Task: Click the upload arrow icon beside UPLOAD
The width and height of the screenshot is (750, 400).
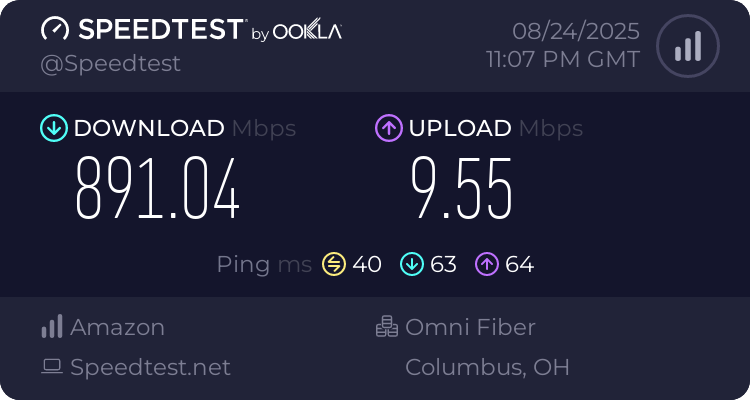Action: pyautogui.click(x=388, y=128)
